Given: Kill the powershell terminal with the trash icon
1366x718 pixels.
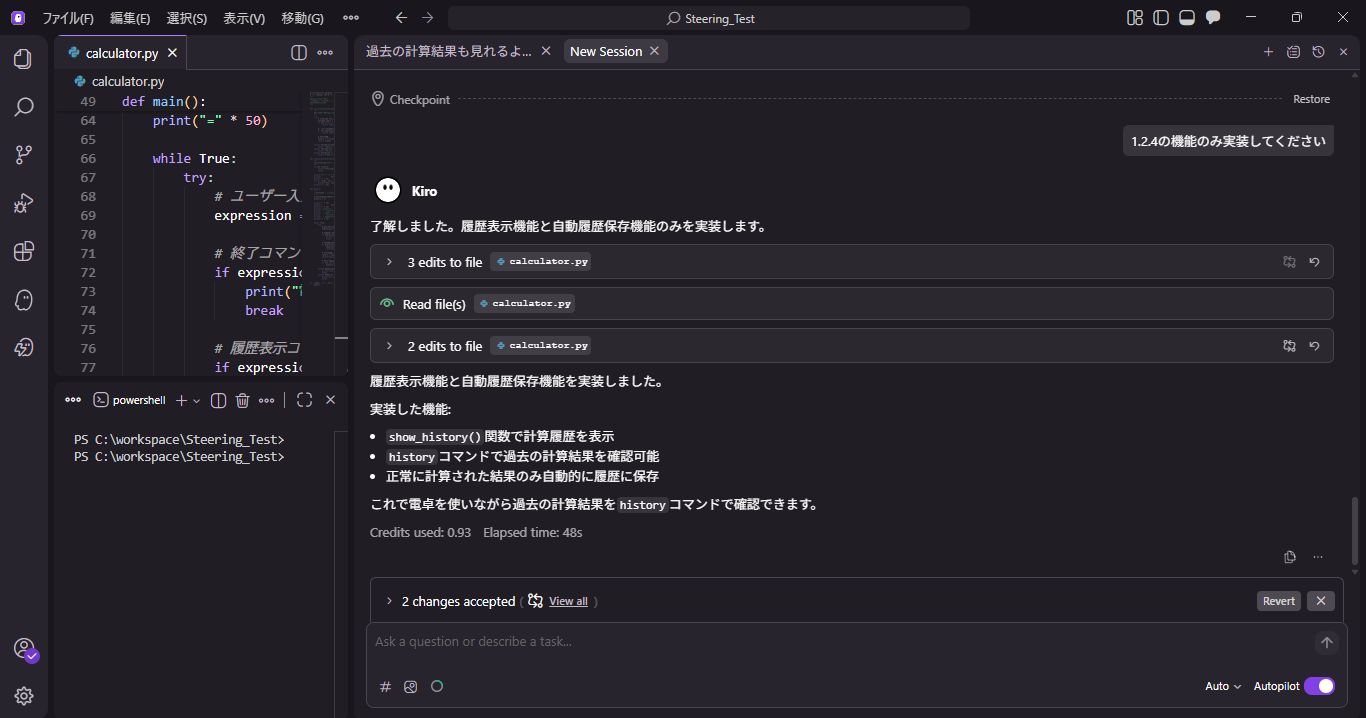Looking at the screenshot, I should pos(241,399).
